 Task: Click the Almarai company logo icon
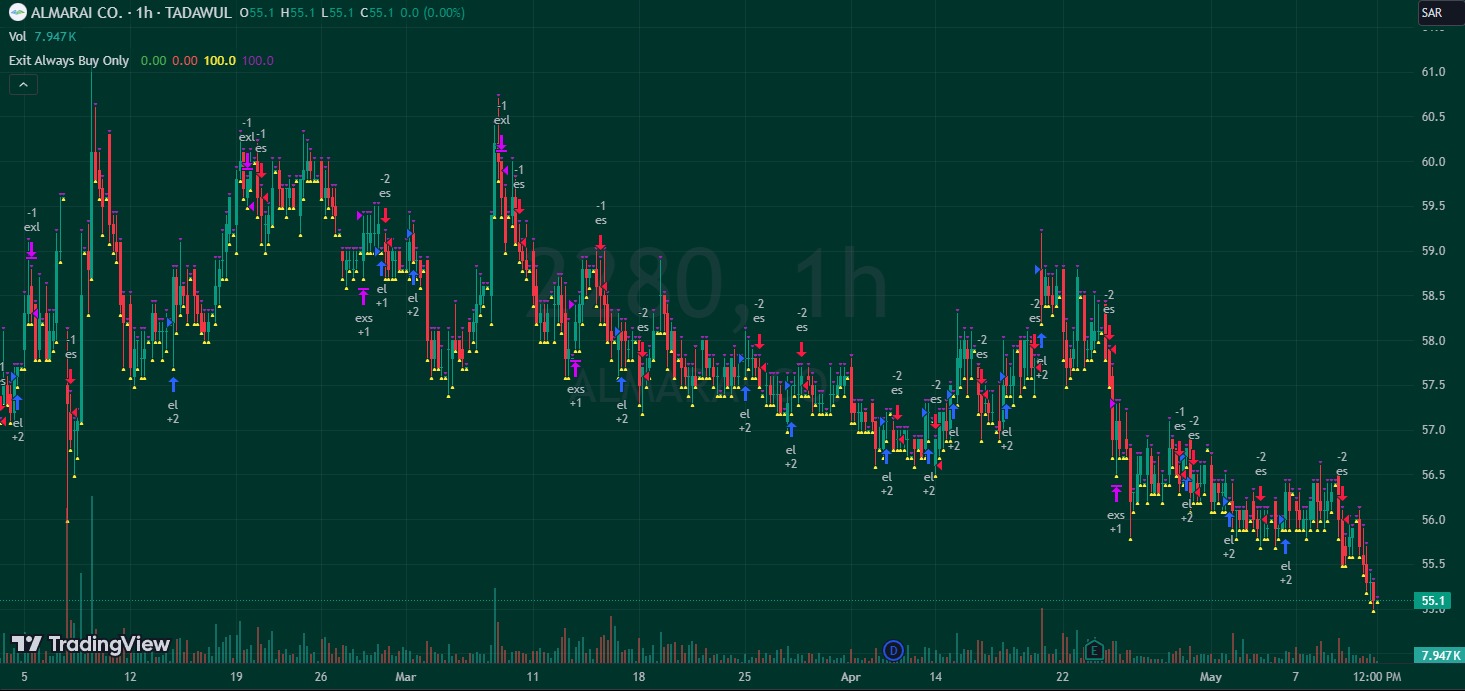click(16, 12)
